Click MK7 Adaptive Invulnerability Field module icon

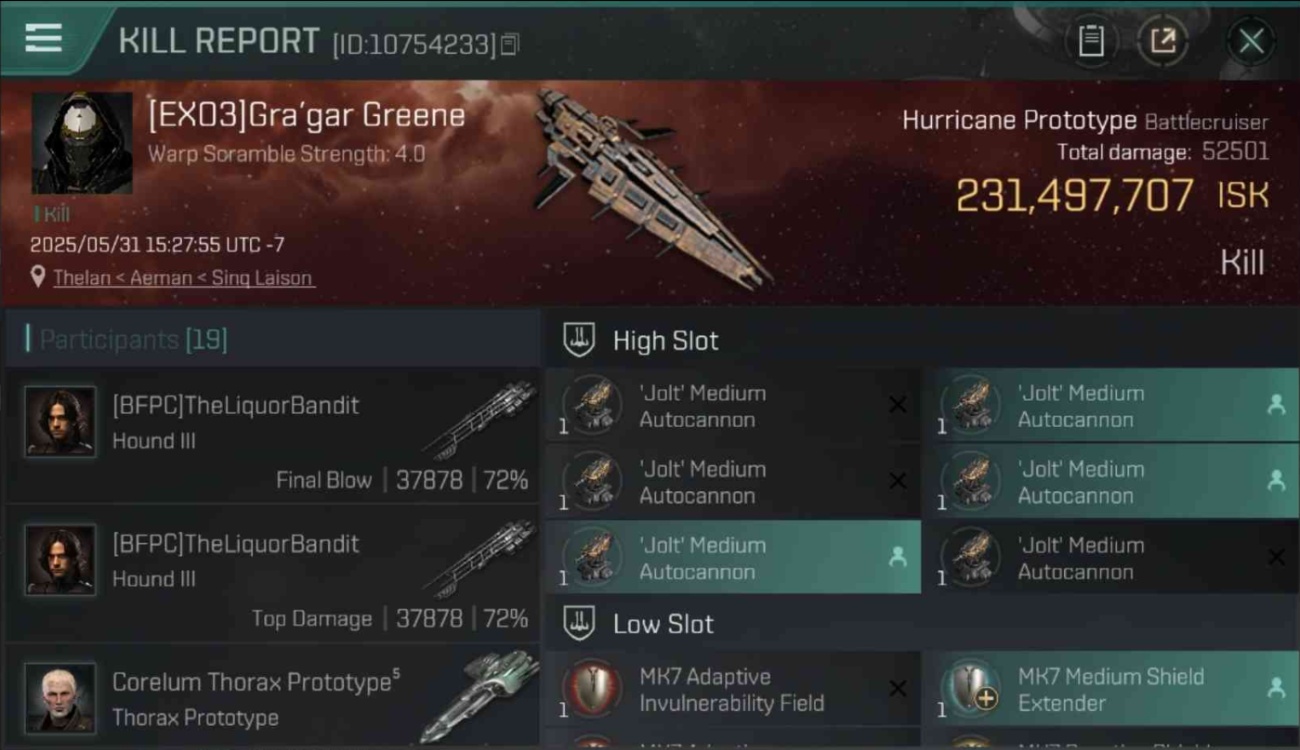click(592, 689)
